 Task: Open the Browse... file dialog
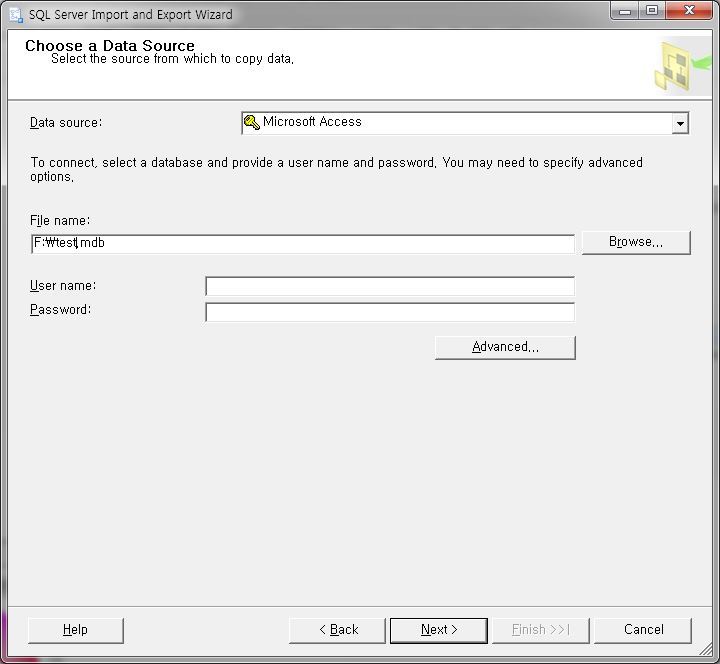636,242
